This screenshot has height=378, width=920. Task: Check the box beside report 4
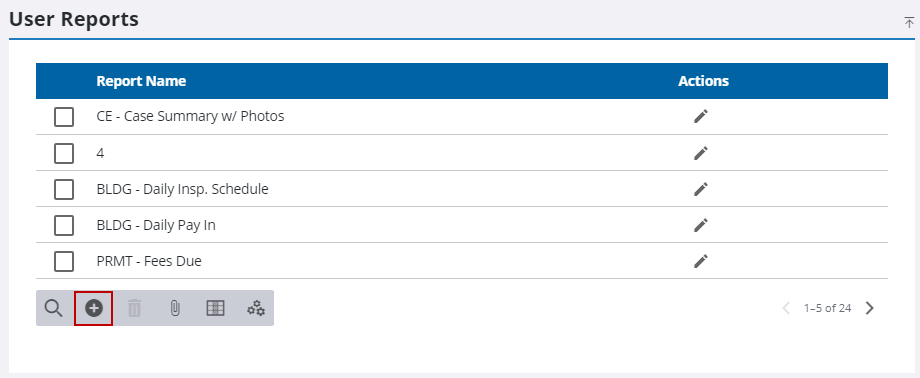coord(64,153)
